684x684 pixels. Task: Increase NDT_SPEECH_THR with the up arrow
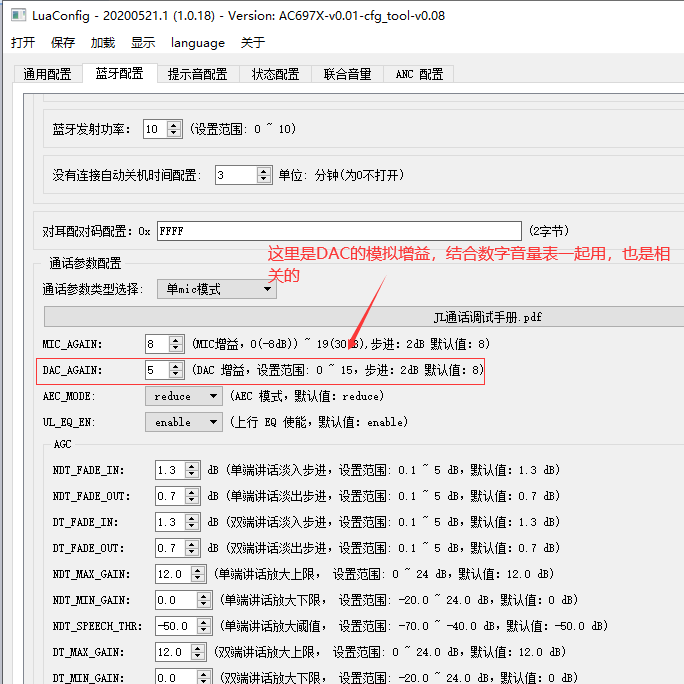[x=204, y=622]
